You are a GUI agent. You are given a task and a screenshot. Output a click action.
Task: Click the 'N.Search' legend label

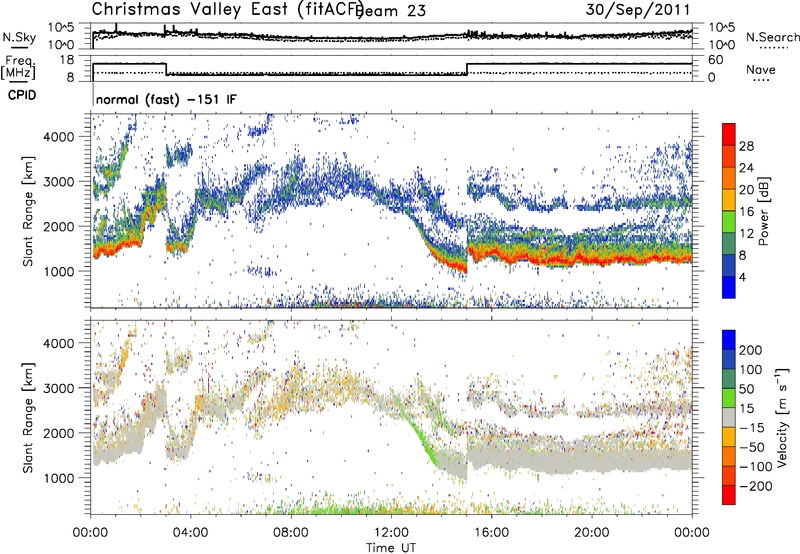[773, 37]
